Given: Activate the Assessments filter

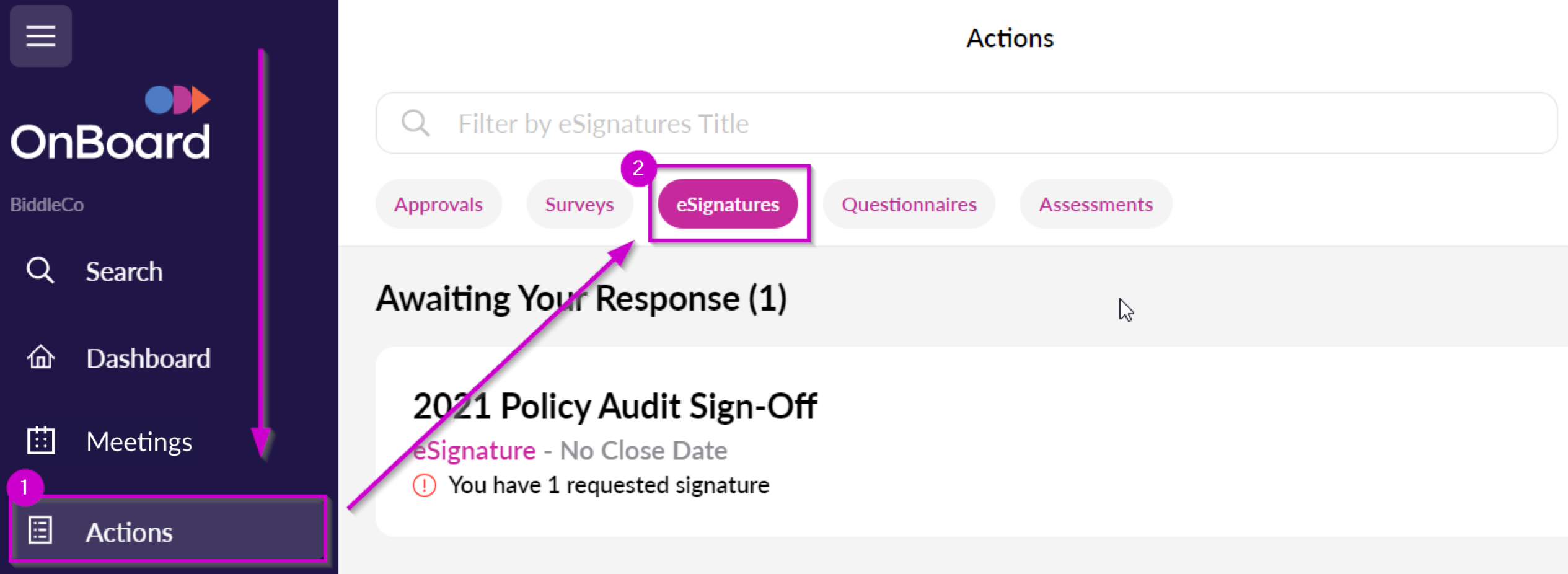Looking at the screenshot, I should pos(1095,204).
